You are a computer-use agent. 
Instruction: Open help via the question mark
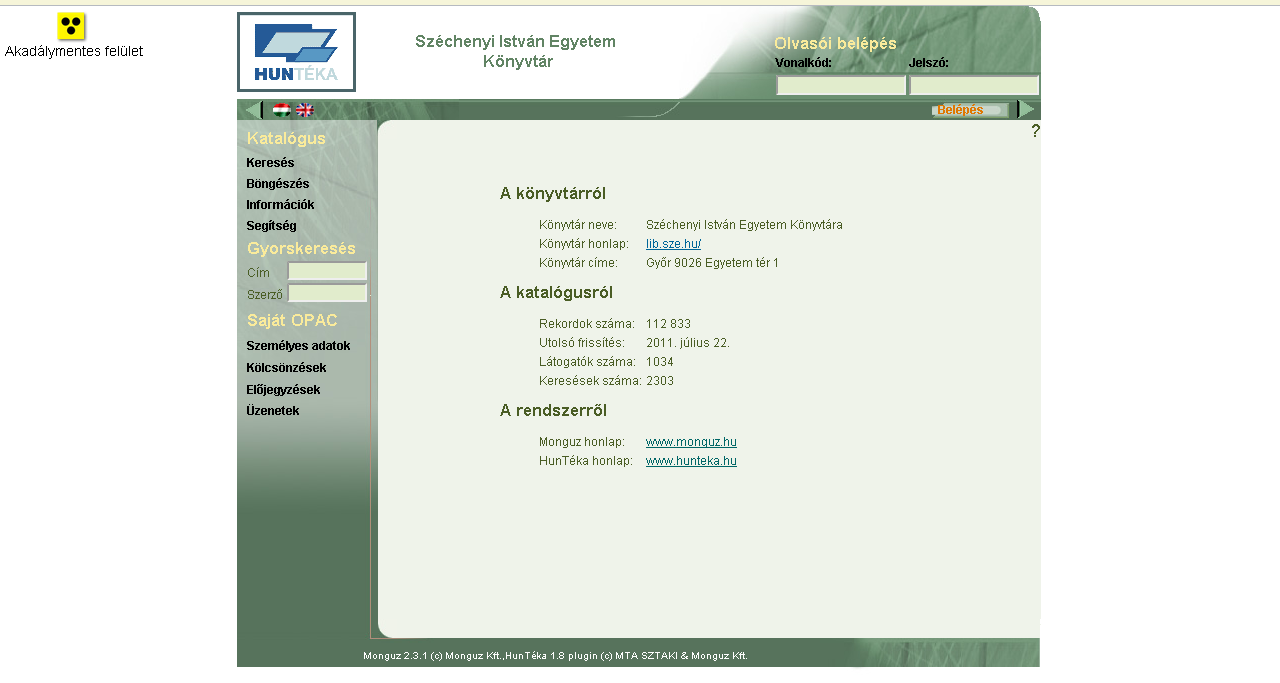[x=1035, y=131]
